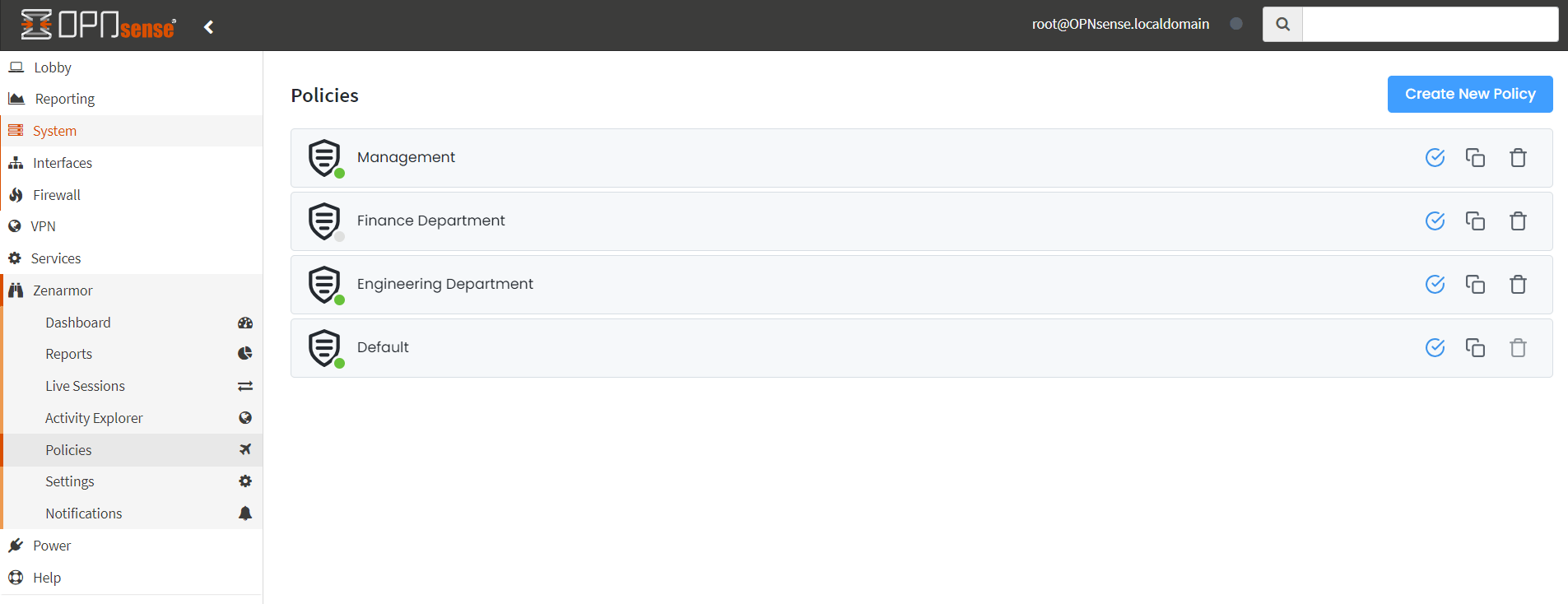
Task: Expand the Firewall menu section
Action: [57, 195]
